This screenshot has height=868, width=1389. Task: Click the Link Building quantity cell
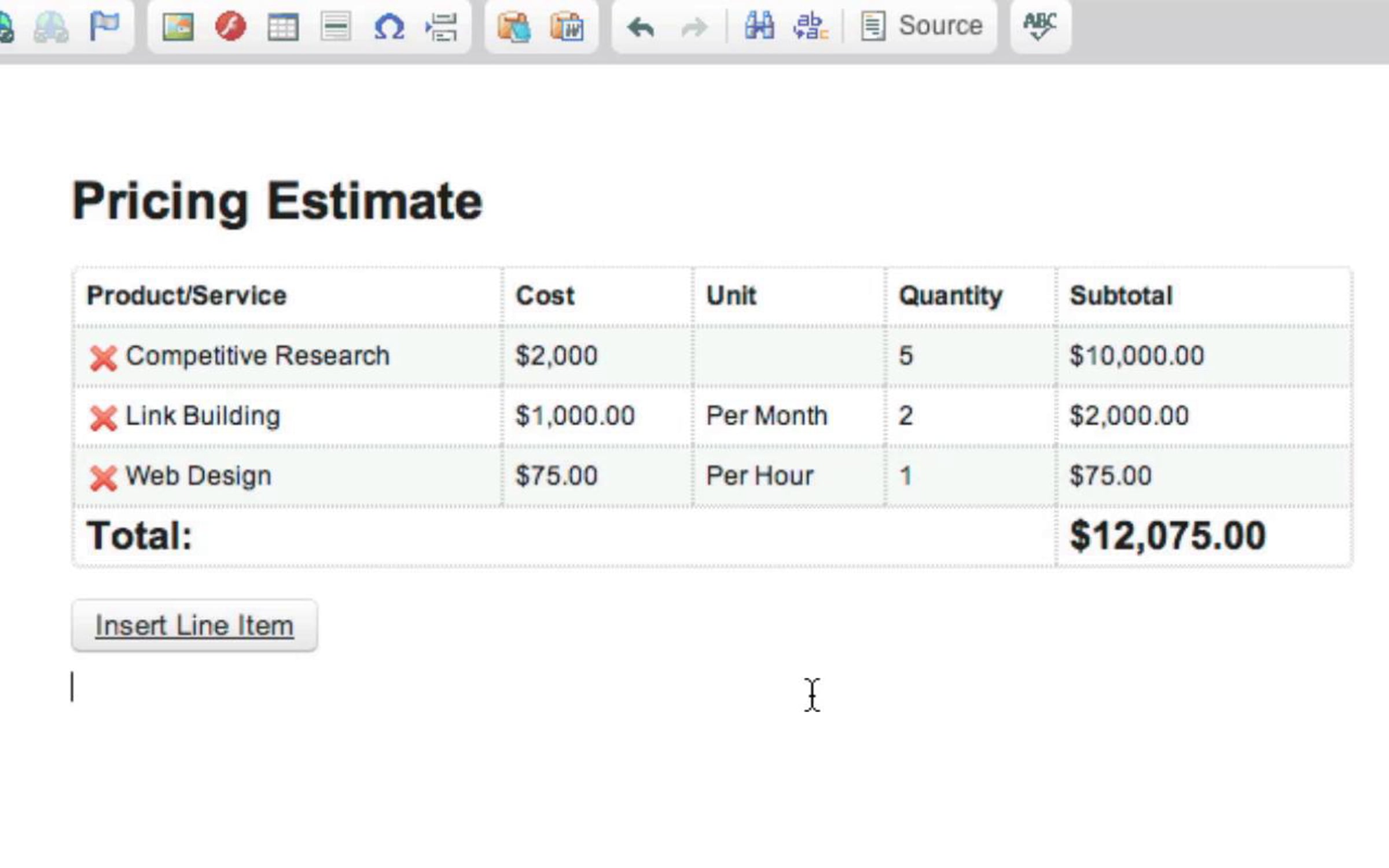[x=906, y=415]
